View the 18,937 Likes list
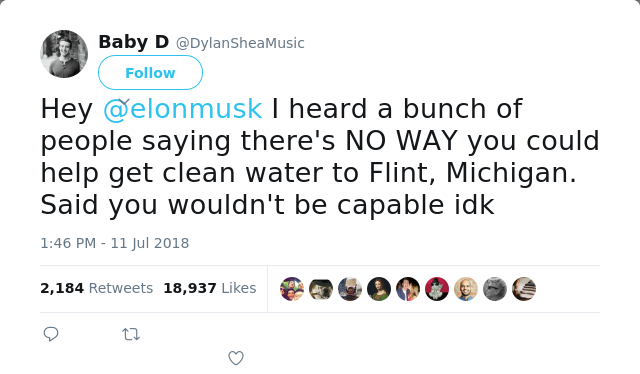 [x=210, y=288]
